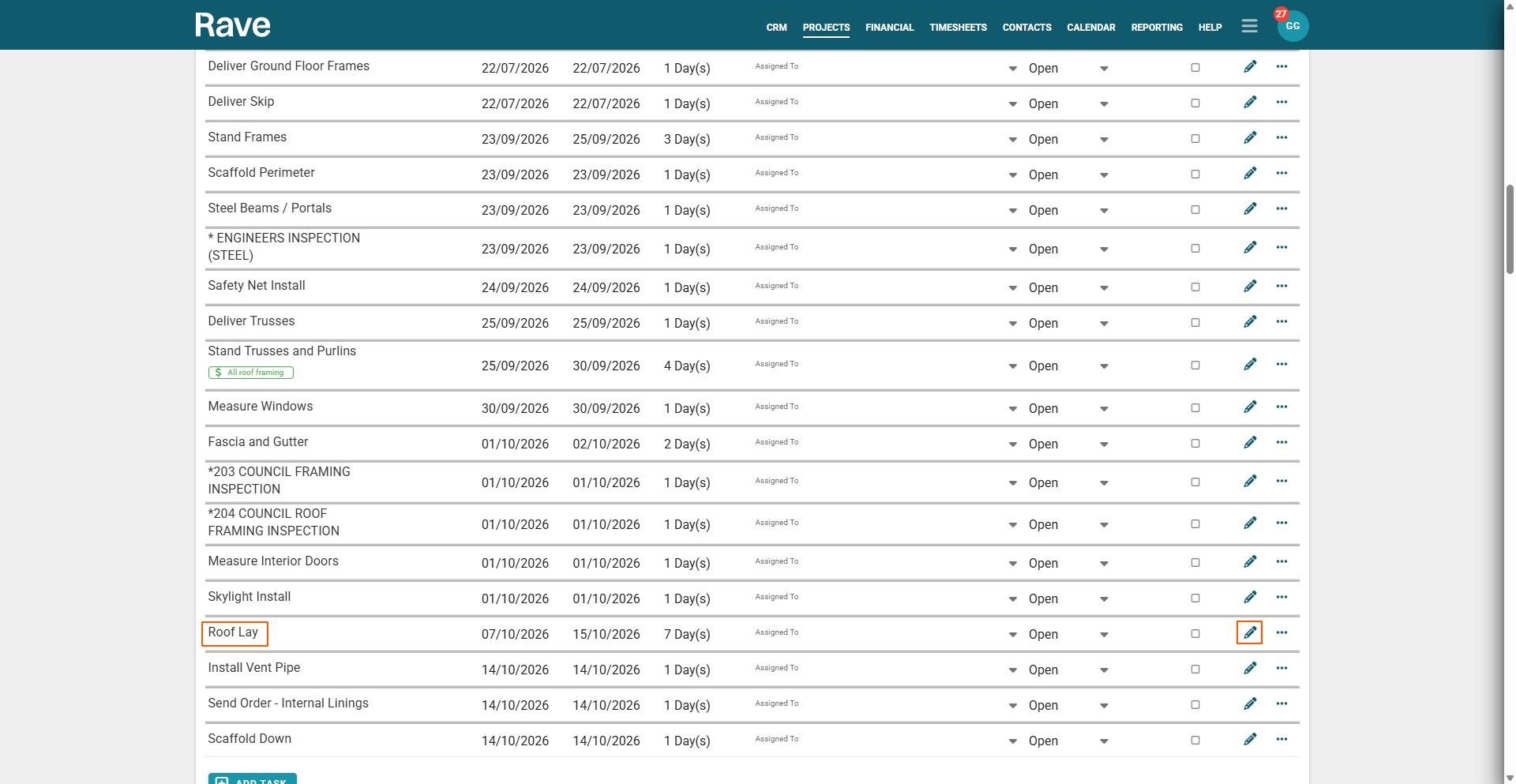Open the ellipsis menu for Deliver Trusses
Screen dimensions: 1516x784
coord(1281,321)
